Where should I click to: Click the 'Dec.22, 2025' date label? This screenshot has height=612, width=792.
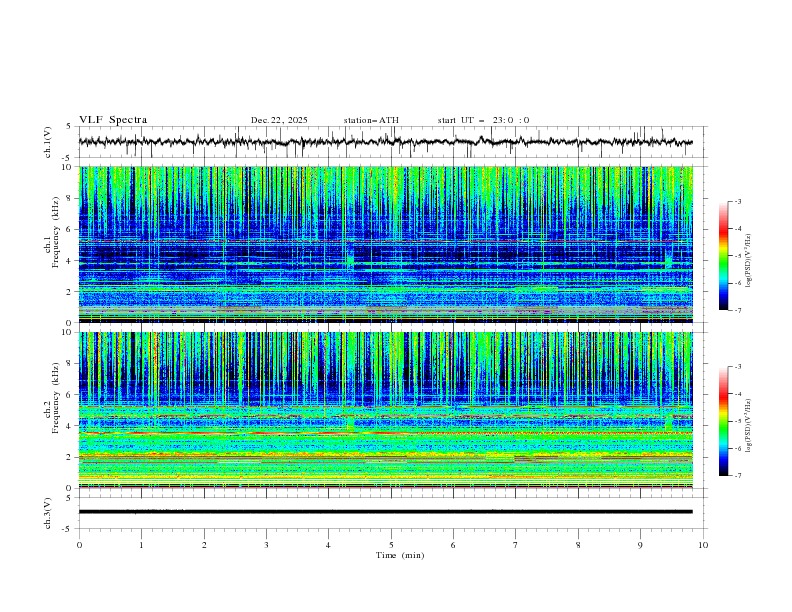279,120
